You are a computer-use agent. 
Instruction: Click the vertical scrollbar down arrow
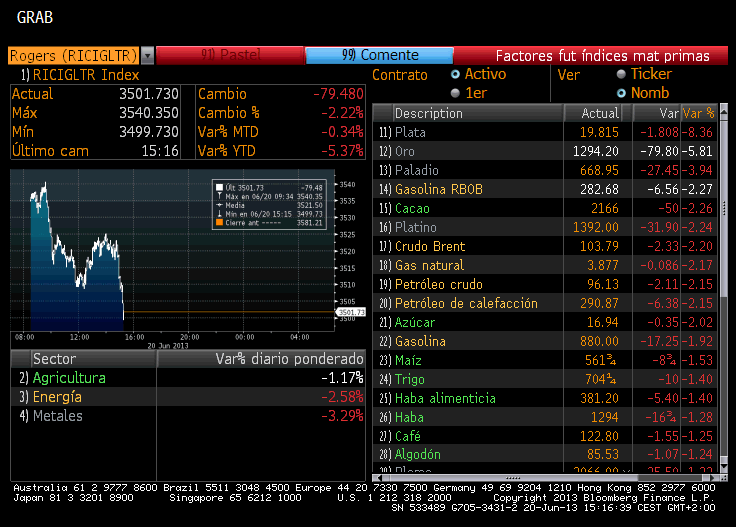[x=723, y=466]
